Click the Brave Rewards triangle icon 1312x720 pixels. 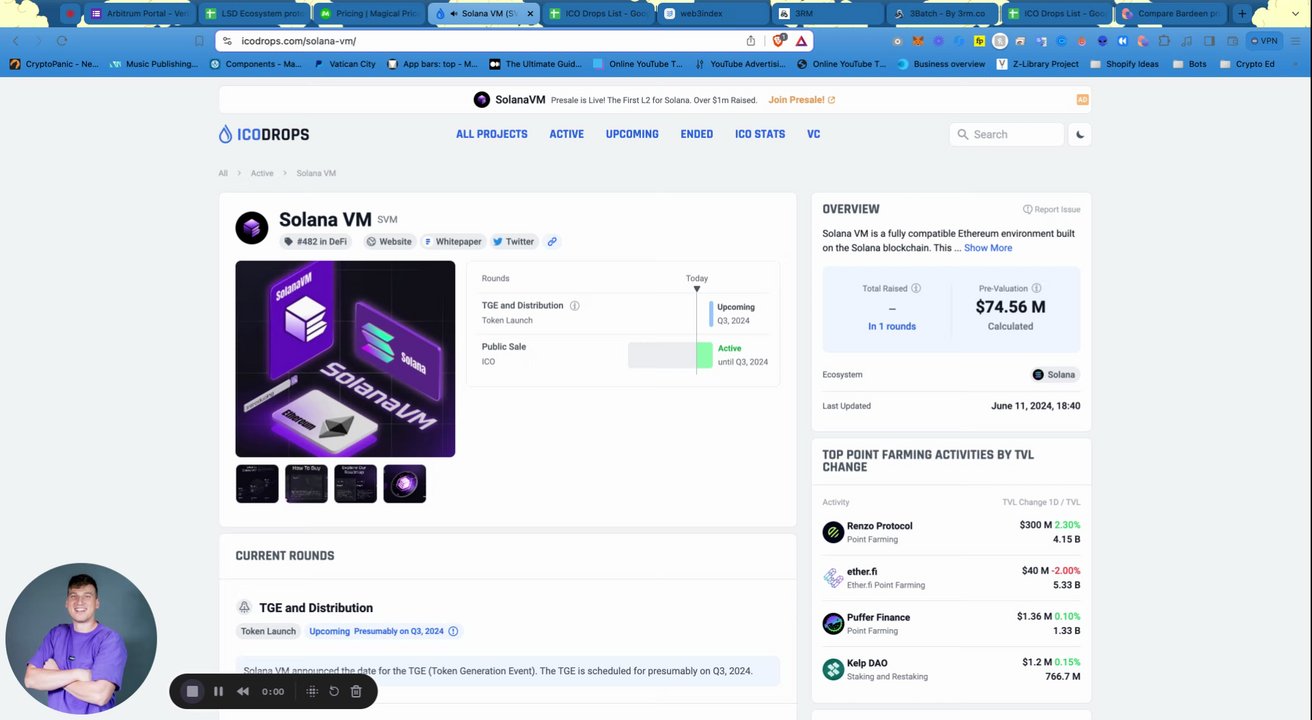pyautogui.click(x=801, y=41)
